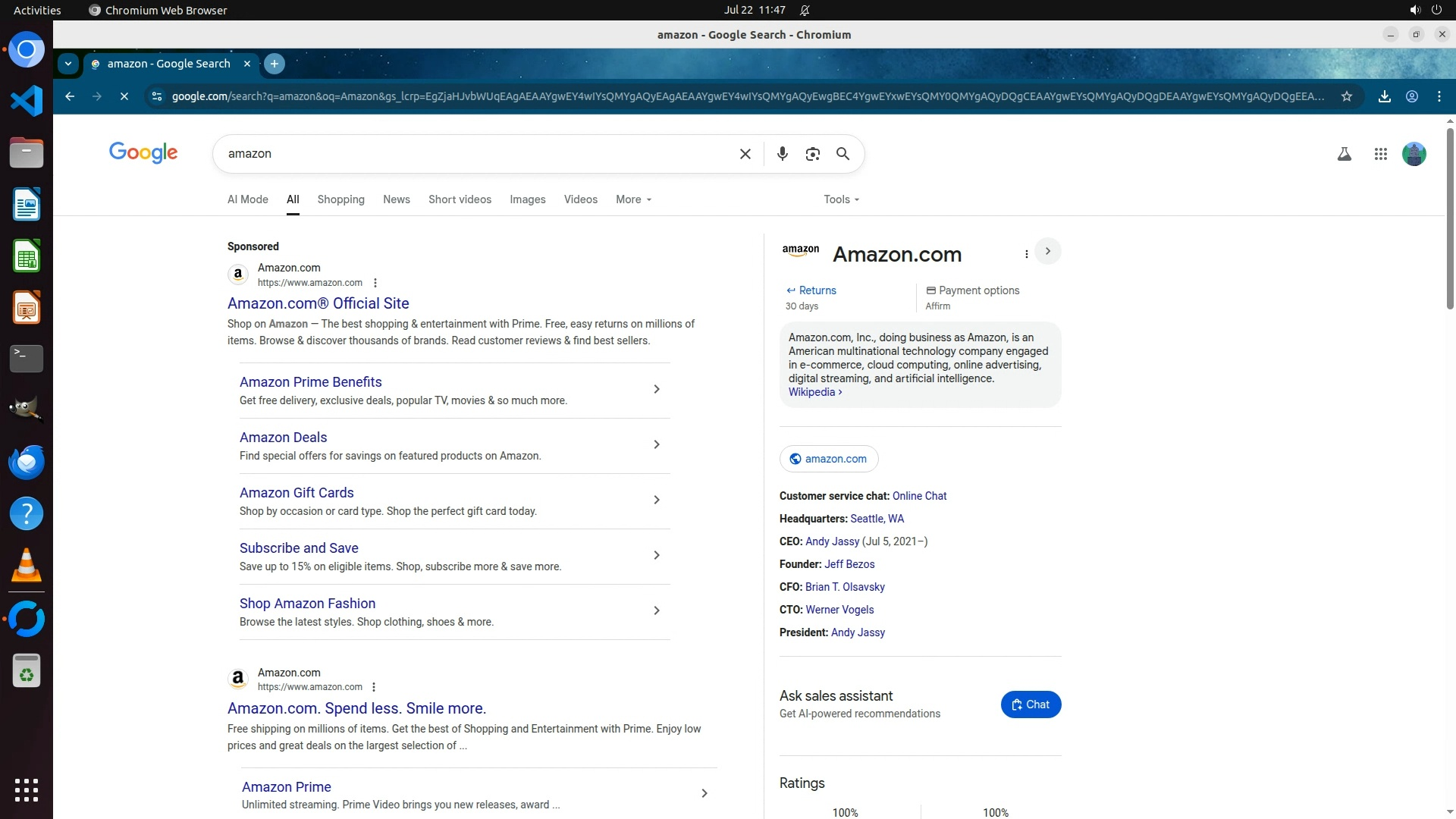Expand Amazon Deals sitelink chevron

(x=656, y=445)
